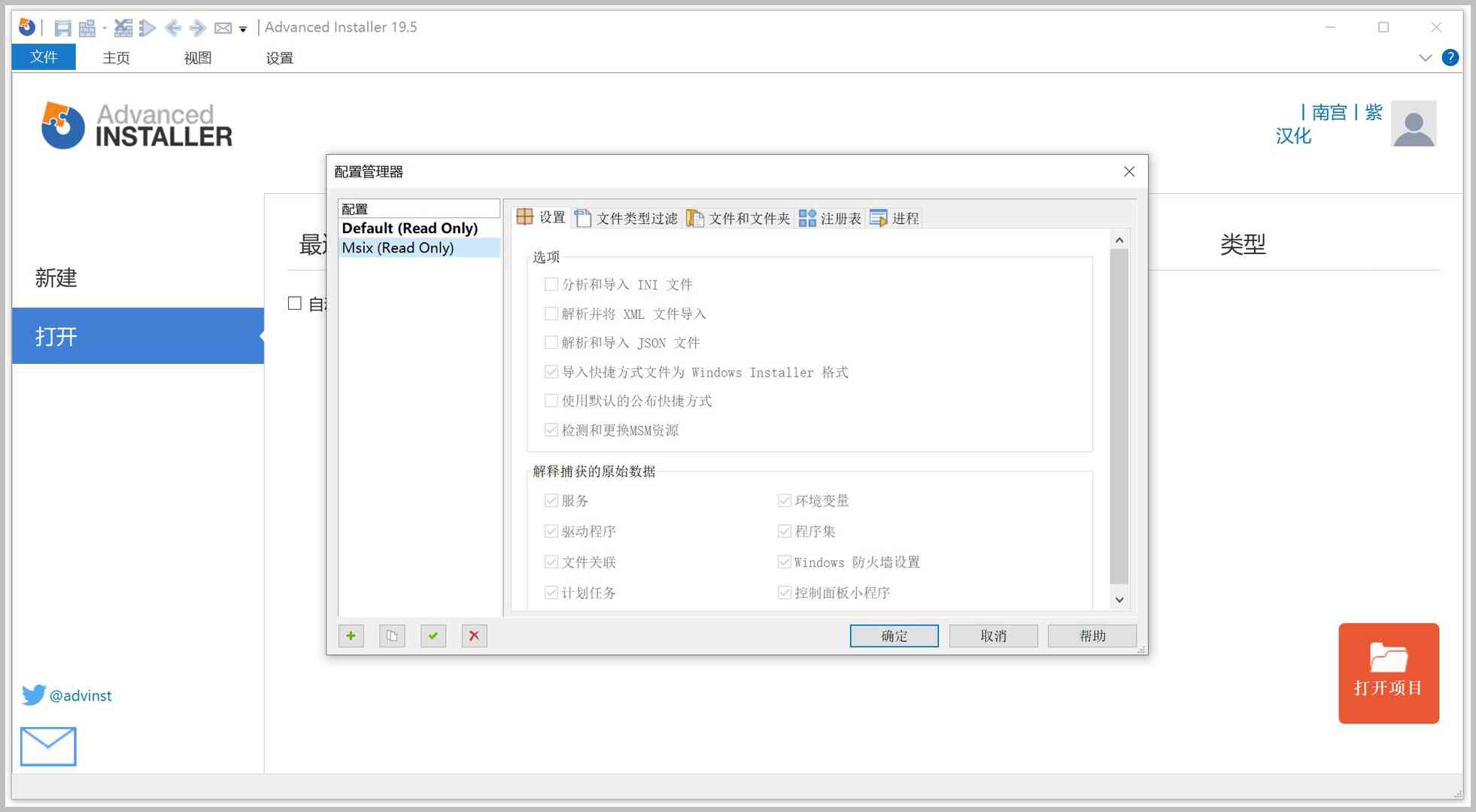This screenshot has height=812, width=1476.
Task: Toggle the 计划任务 checkbox
Action: point(551,593)
